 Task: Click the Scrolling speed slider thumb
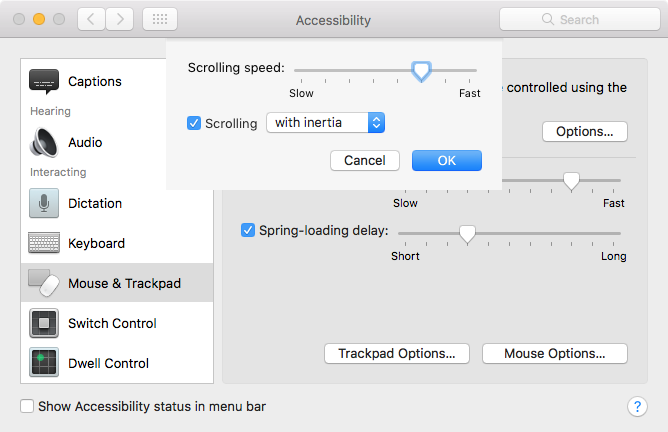(422, 71)
